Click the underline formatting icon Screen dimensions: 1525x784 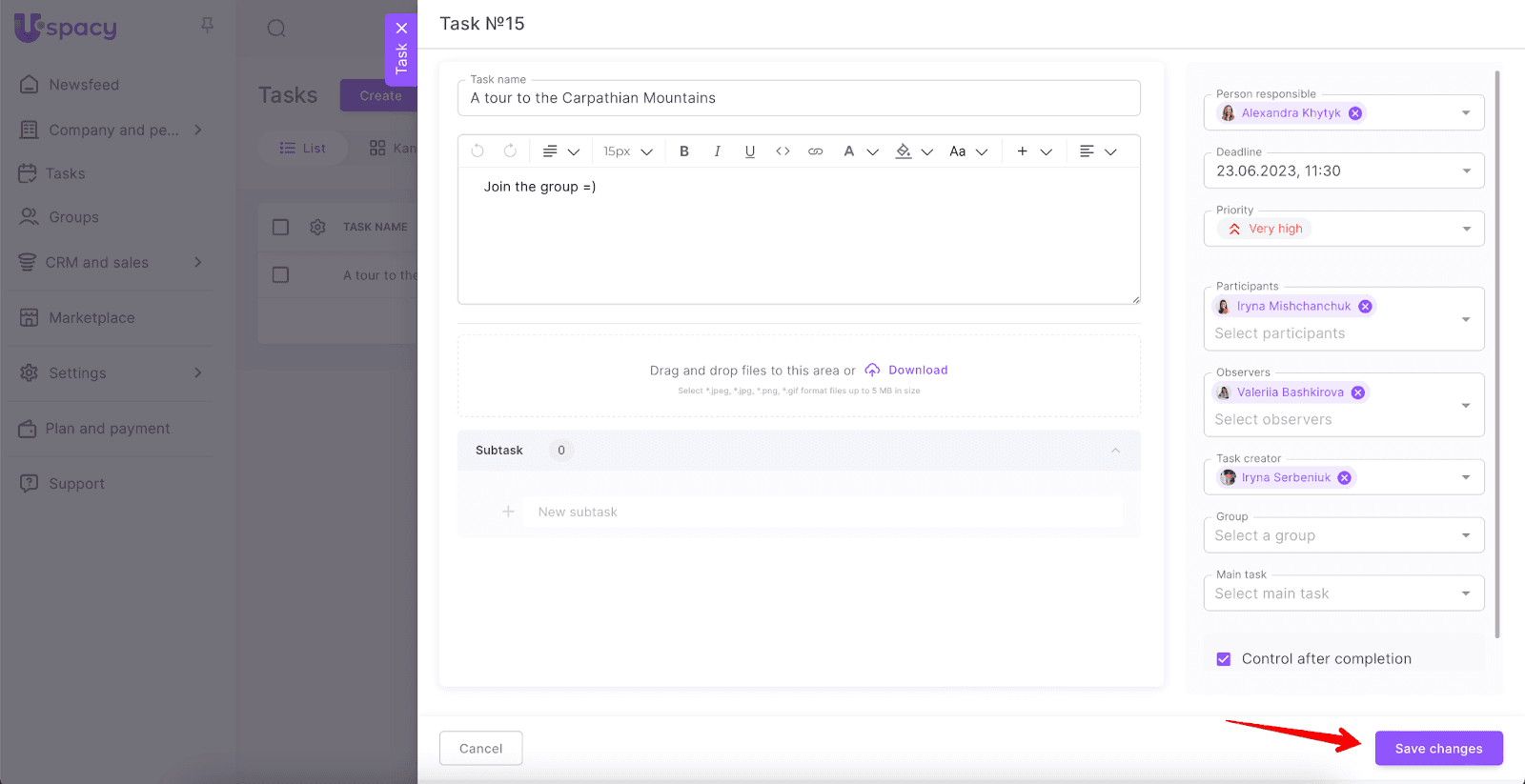pyautogui.click(x=750, y=151)
